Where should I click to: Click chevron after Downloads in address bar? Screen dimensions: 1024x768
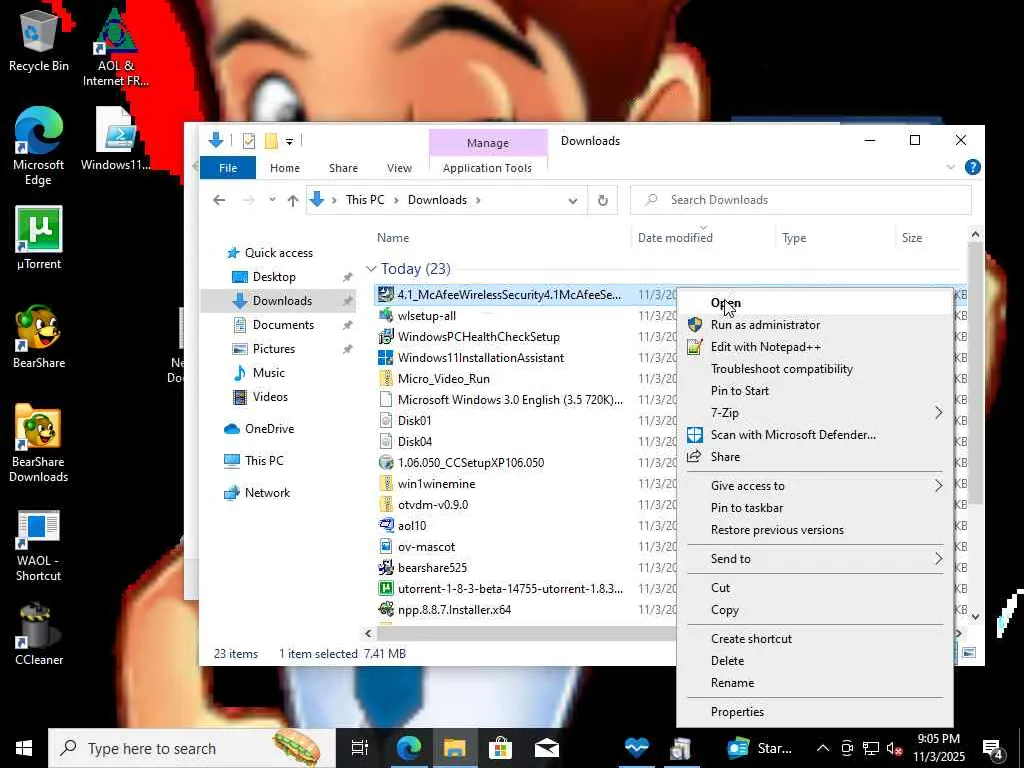tap(479, 200)
